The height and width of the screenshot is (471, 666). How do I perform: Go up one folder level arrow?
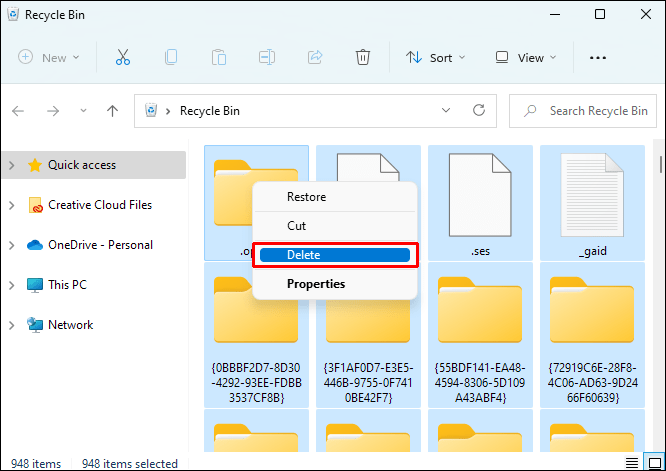click(x=113, y=111)
